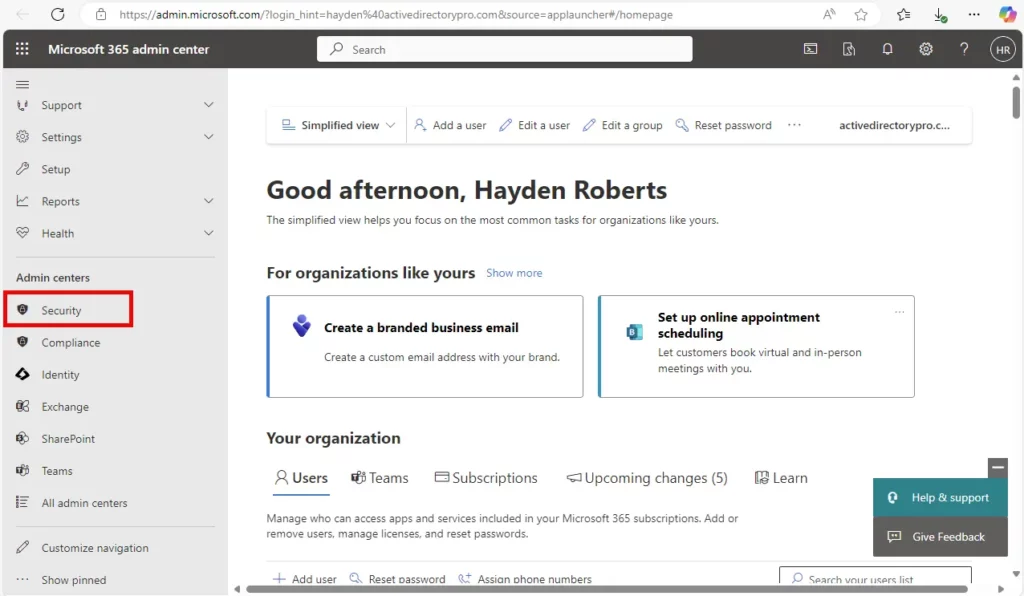Open the help question mark icon
This screenshot has width=1024, height=596.
click(x=964, y=49)
